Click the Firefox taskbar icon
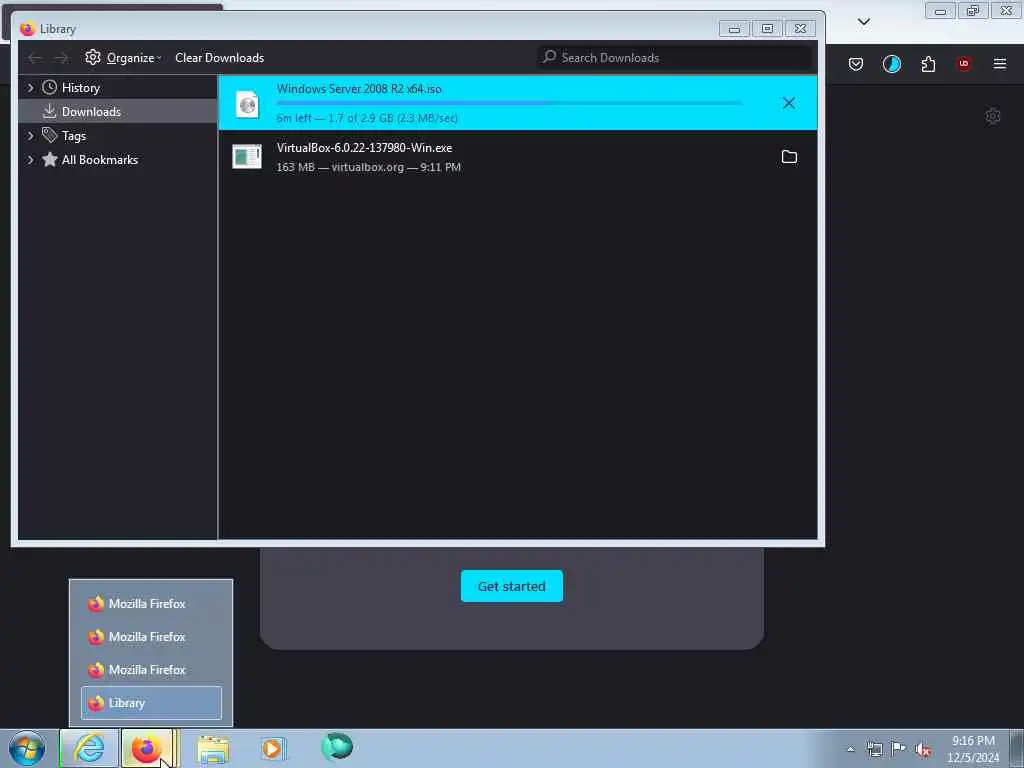This screenshot has height=768, width=1024. tap(147, 748)
